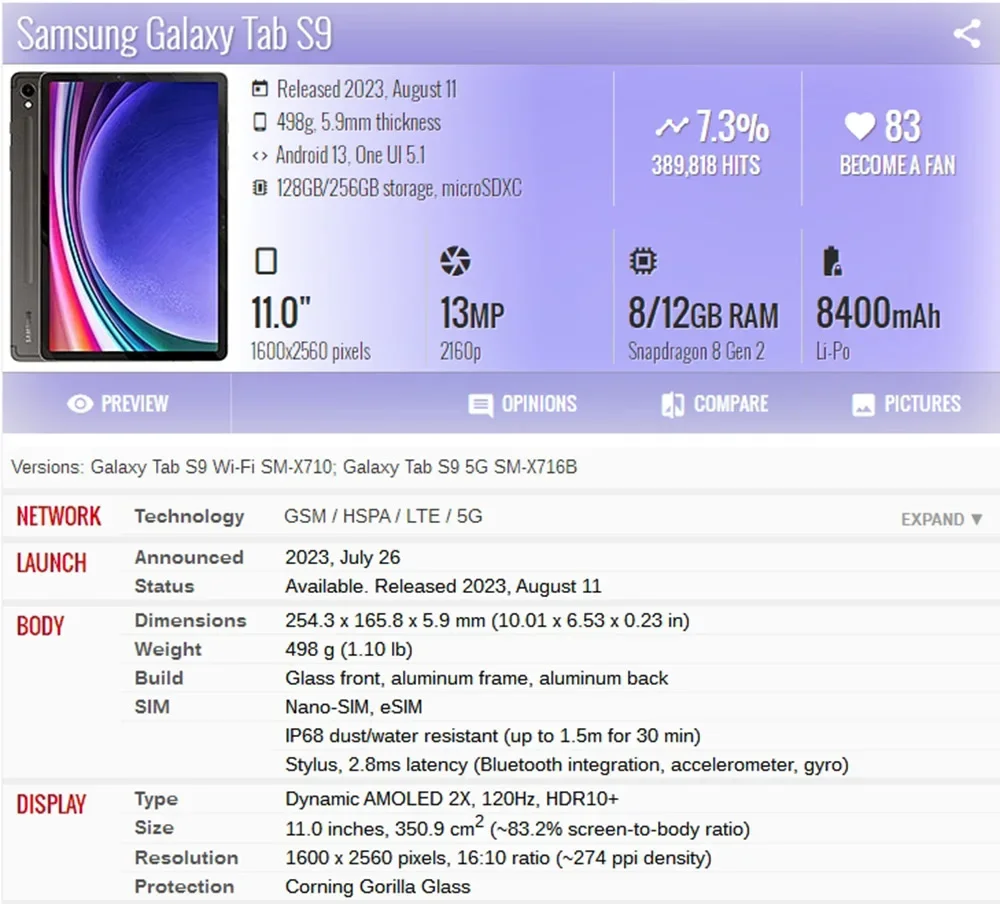1000x904 pixels.
Task: Click the Technology spec label
Action: pyautogui.click(x=189, y=517)
